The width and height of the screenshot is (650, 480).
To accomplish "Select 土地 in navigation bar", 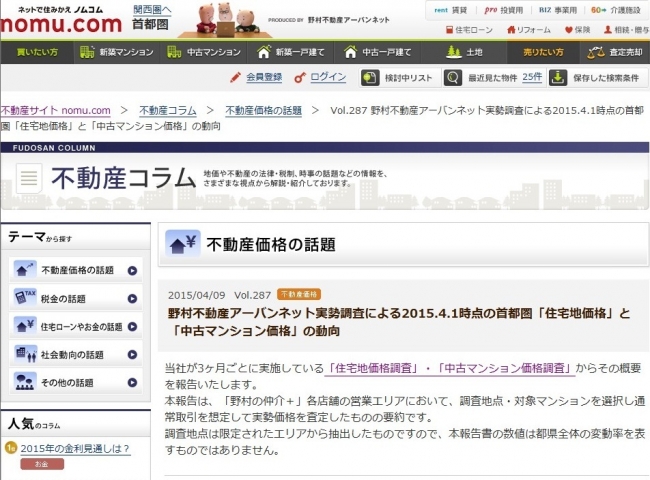I will 464,52.
